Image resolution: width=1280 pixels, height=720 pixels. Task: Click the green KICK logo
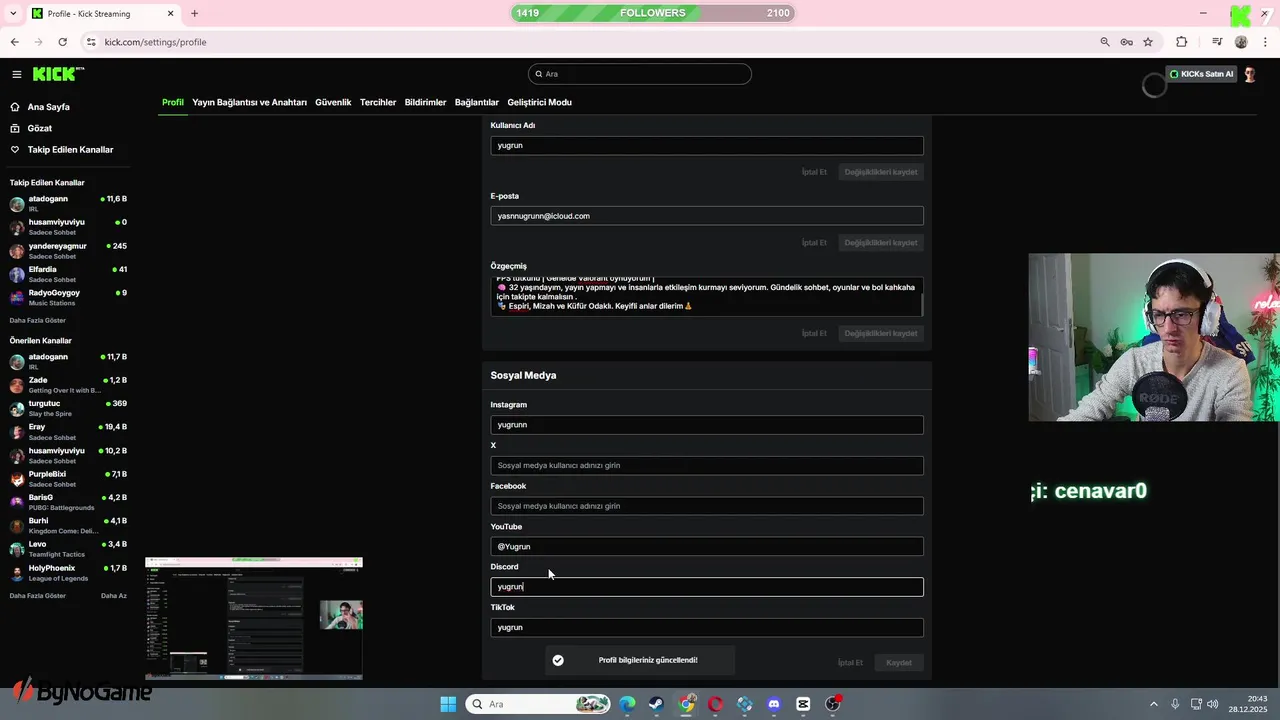(x=58, y=74)
